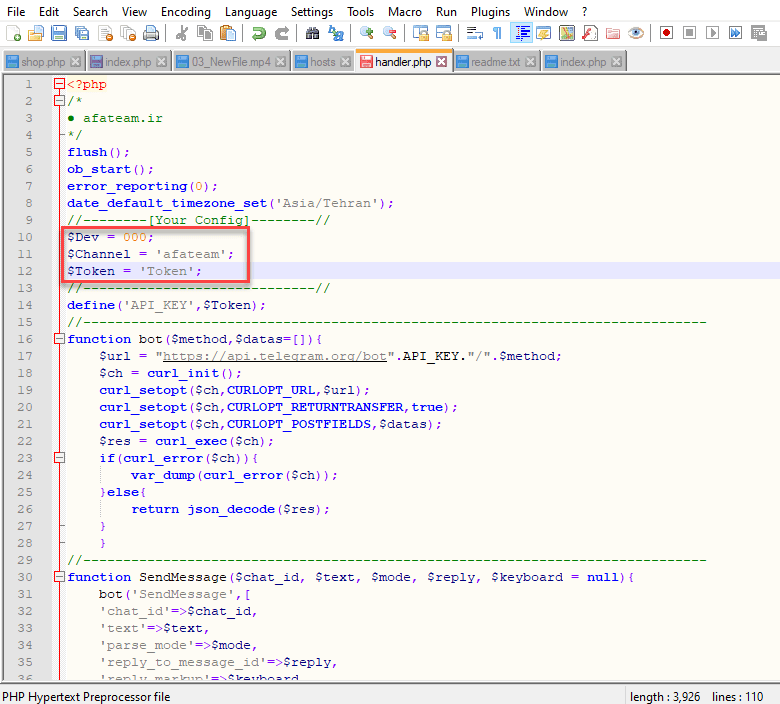
Task: Toggle Word Wrap toolbar button
Action: point(474,33)
